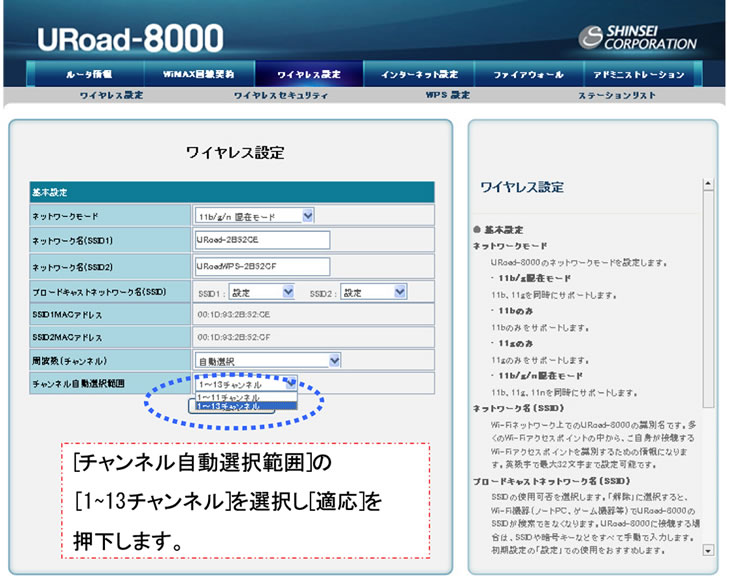Click the URoad-8000 title logo
Screen dimensions: 729x582
130,39
